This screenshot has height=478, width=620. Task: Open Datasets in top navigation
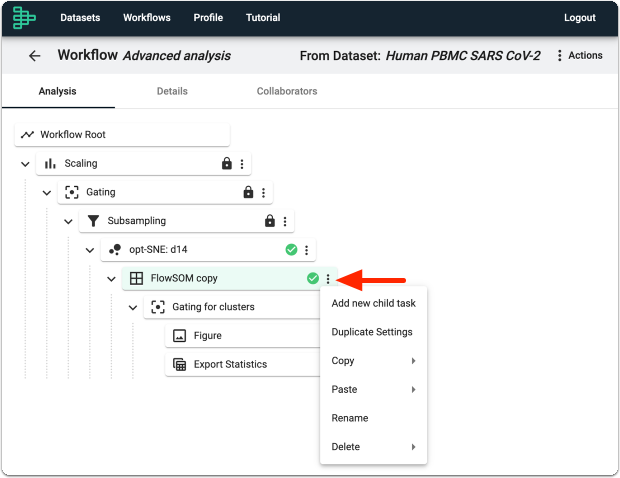tap(80, 18)
